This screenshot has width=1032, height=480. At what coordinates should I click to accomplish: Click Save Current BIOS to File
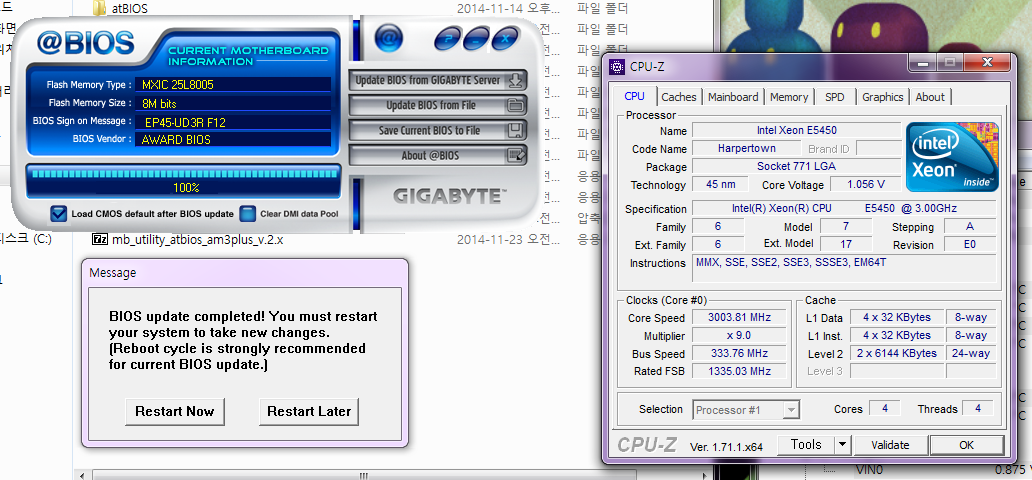click(438, 130)
